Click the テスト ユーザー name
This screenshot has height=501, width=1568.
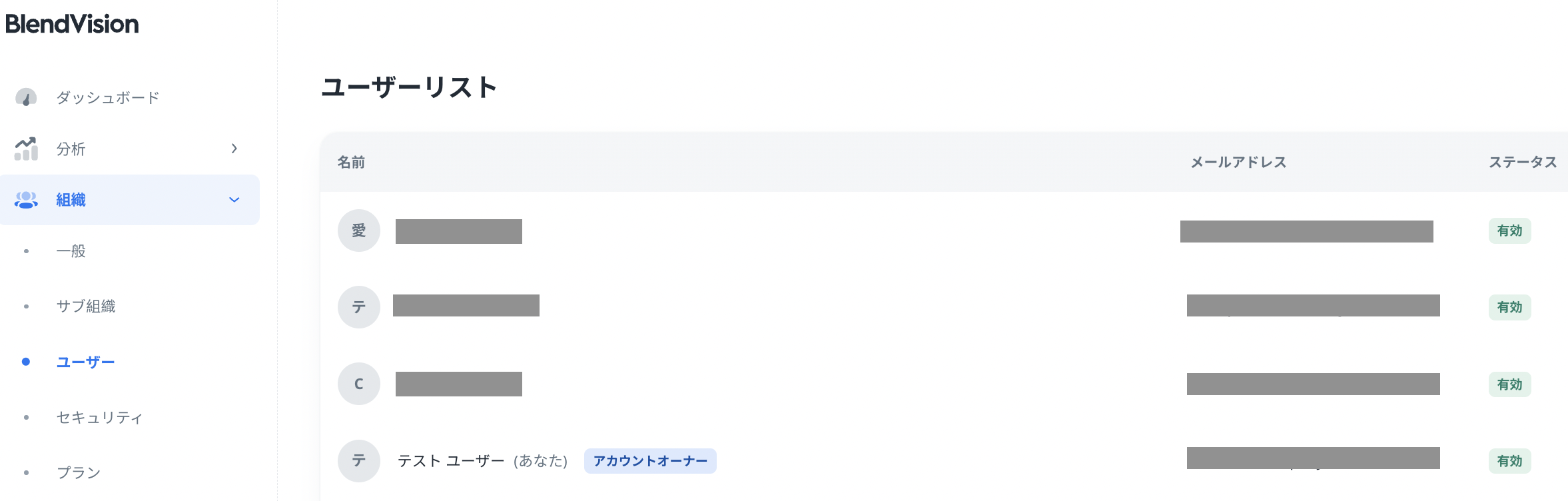click(x=451, y=461)
